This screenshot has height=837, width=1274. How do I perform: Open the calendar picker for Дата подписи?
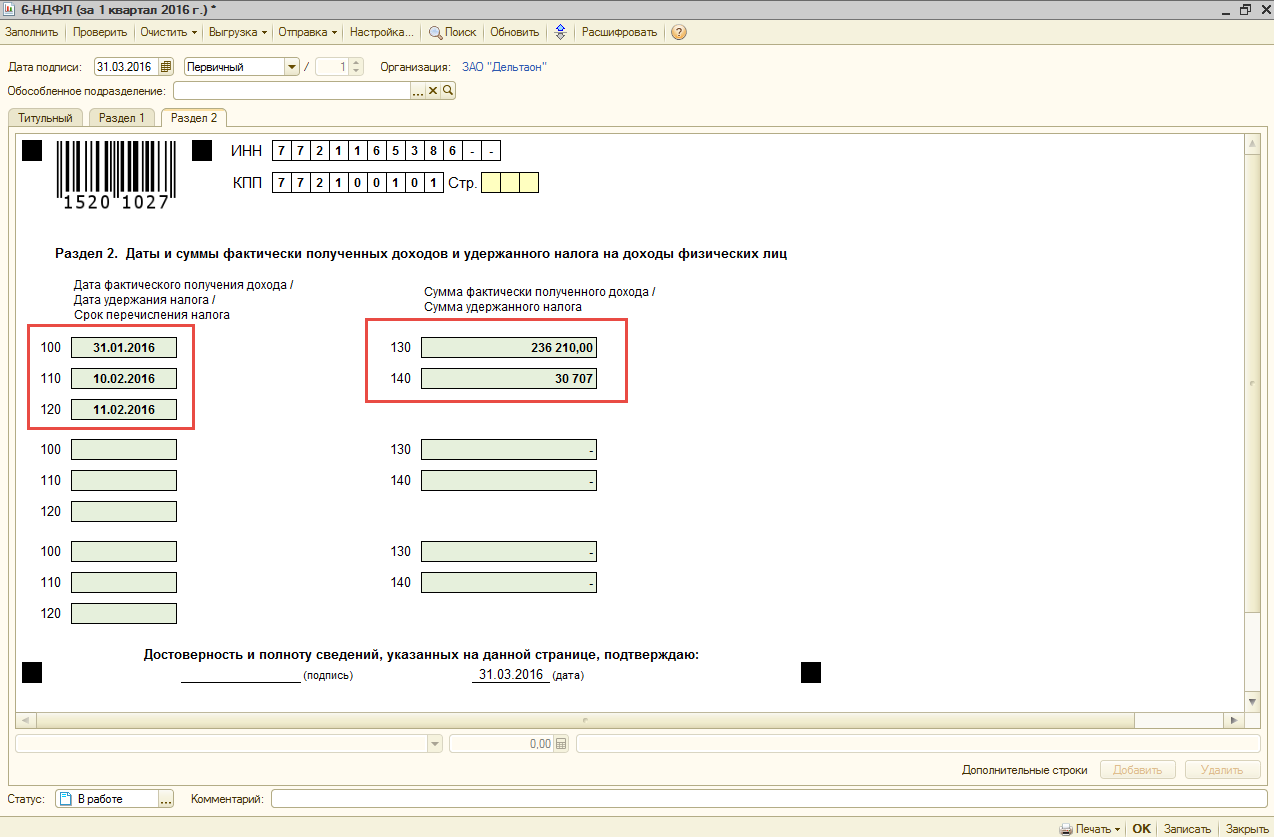point(166,67)
